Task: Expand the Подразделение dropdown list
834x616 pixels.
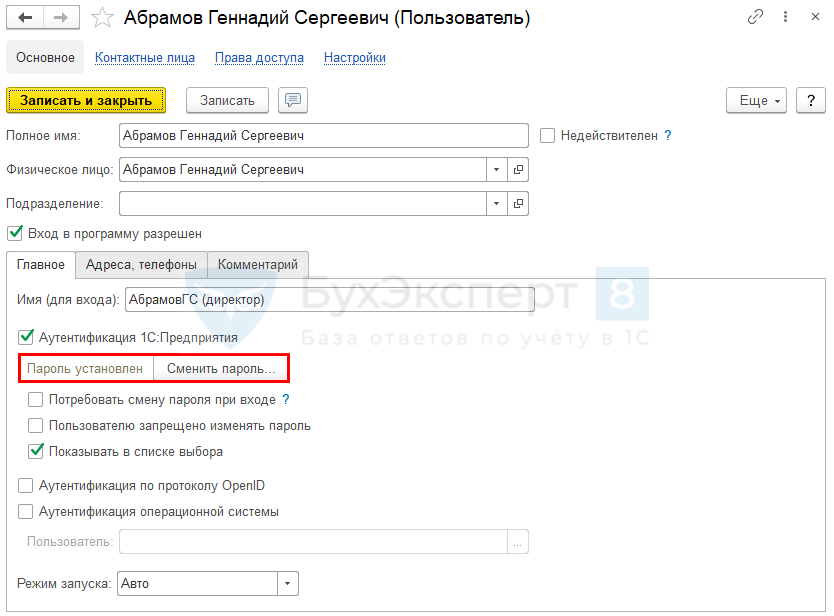Action: 497,204
